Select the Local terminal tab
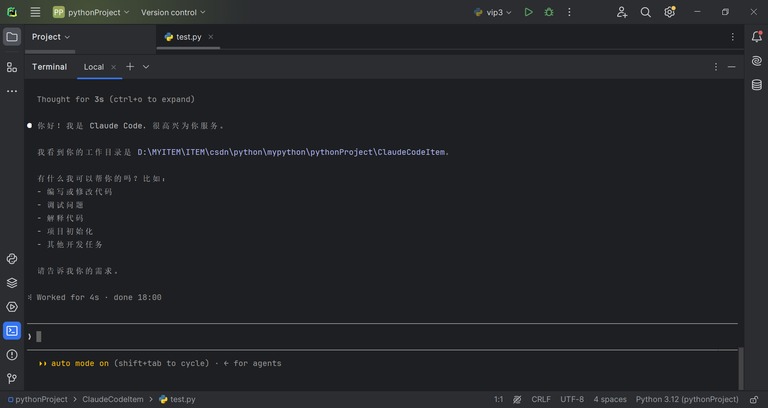This screenshot has width=768, height=408. point(94,67)
